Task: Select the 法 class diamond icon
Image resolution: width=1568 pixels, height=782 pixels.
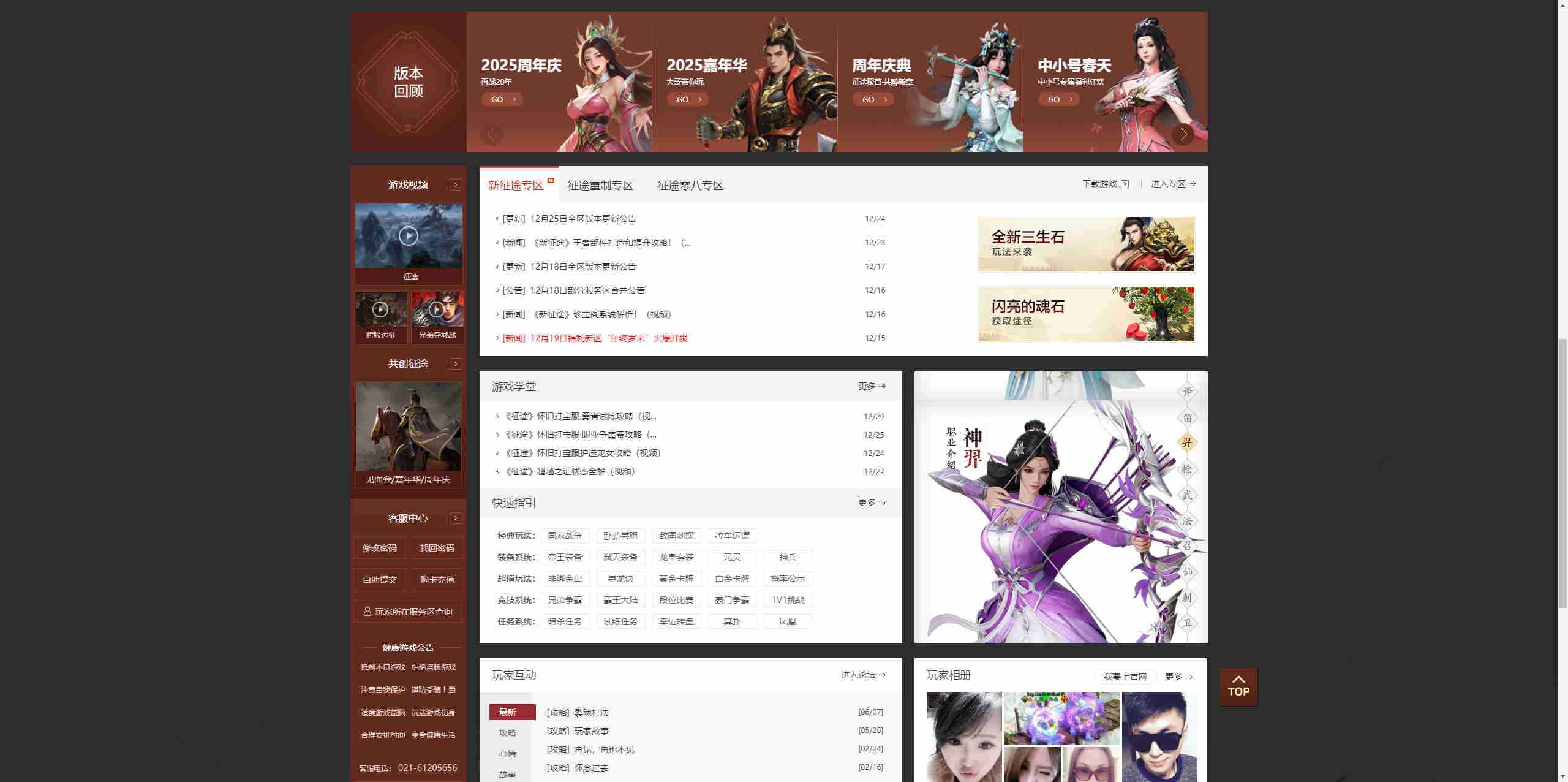Action: point(1187,521)
